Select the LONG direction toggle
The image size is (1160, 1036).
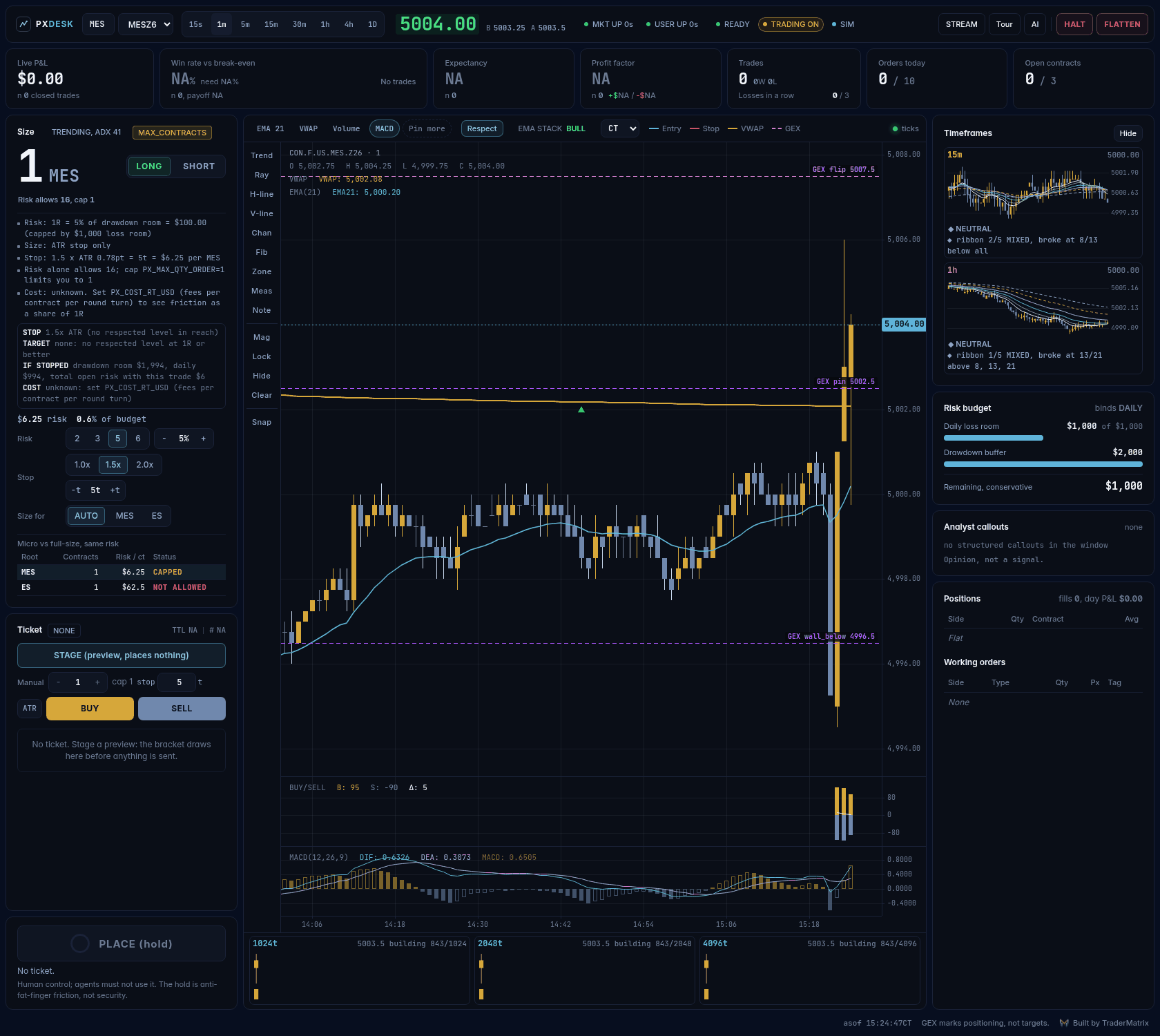coord(149,166)
